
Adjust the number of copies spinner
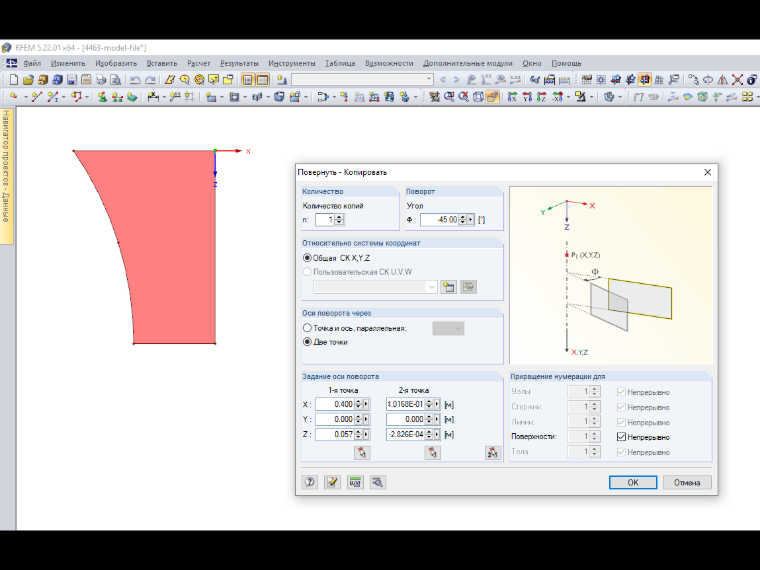(x=339, y=220)
